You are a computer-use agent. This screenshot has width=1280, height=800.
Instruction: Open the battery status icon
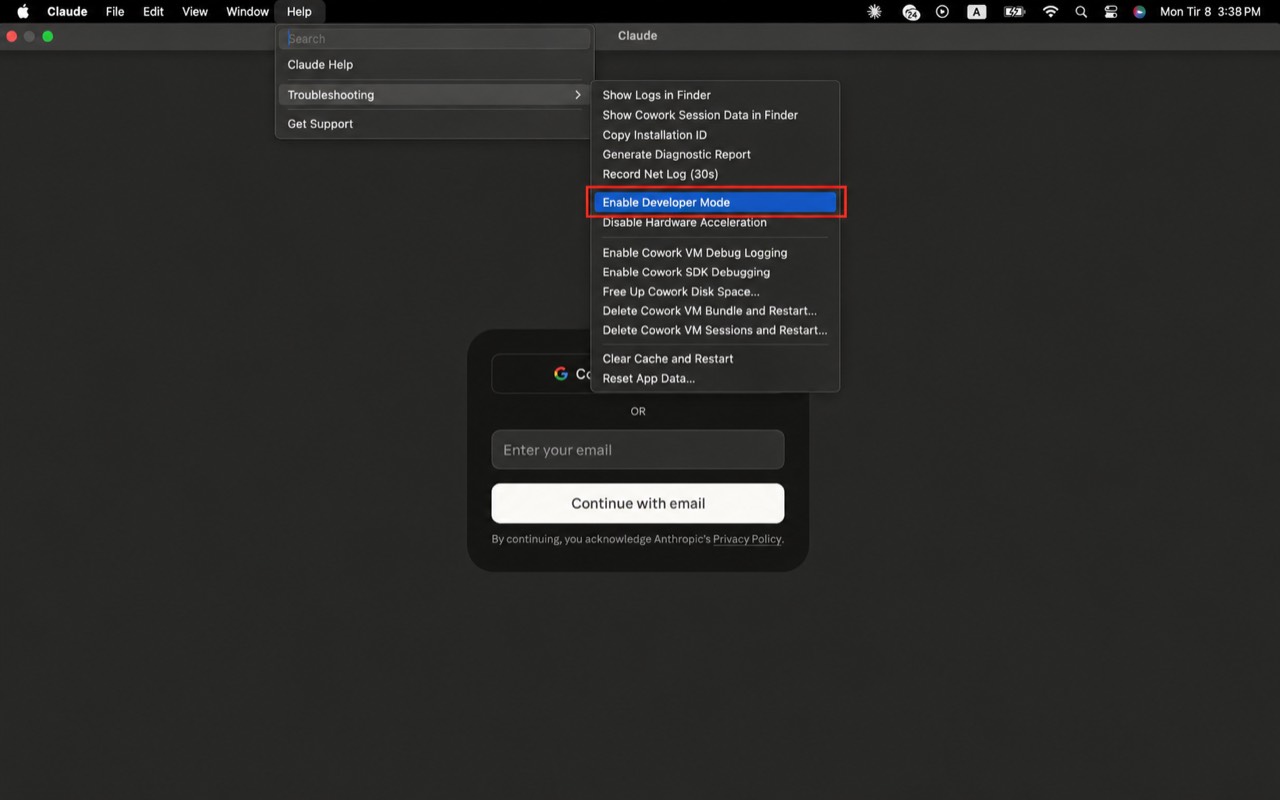[x=1014, y=12]
